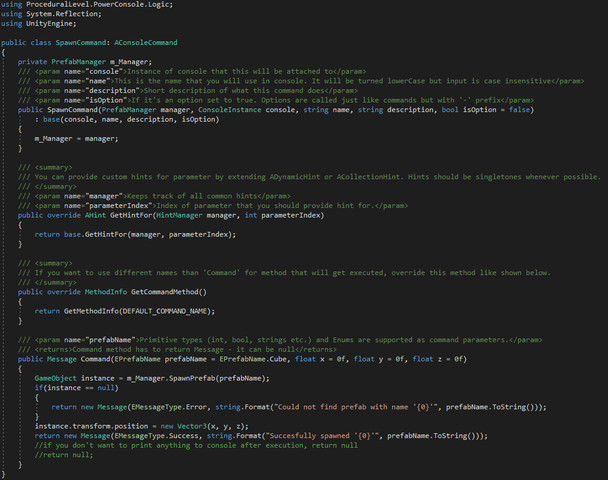
Task: Click the comment with param name="prefabName"
Action: 280,340
